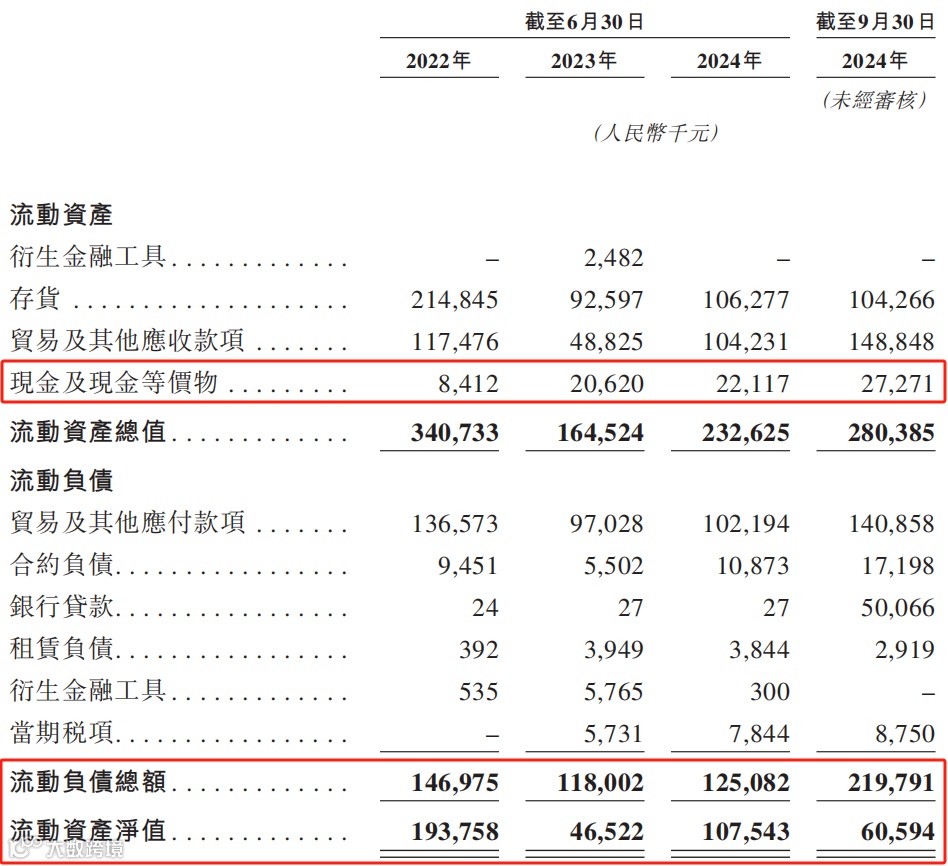Screen dimensions: 948x866
Task: Click the inventory value 92,597
Action: [606, 300]
